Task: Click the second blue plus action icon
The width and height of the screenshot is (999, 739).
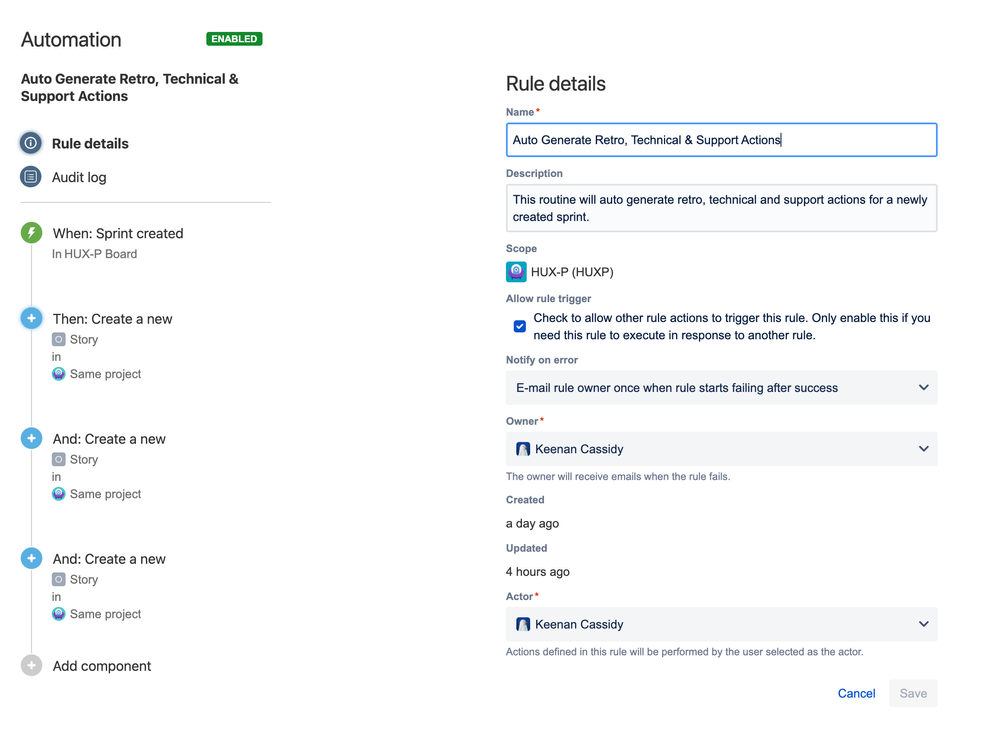Action: coord(32,438)
